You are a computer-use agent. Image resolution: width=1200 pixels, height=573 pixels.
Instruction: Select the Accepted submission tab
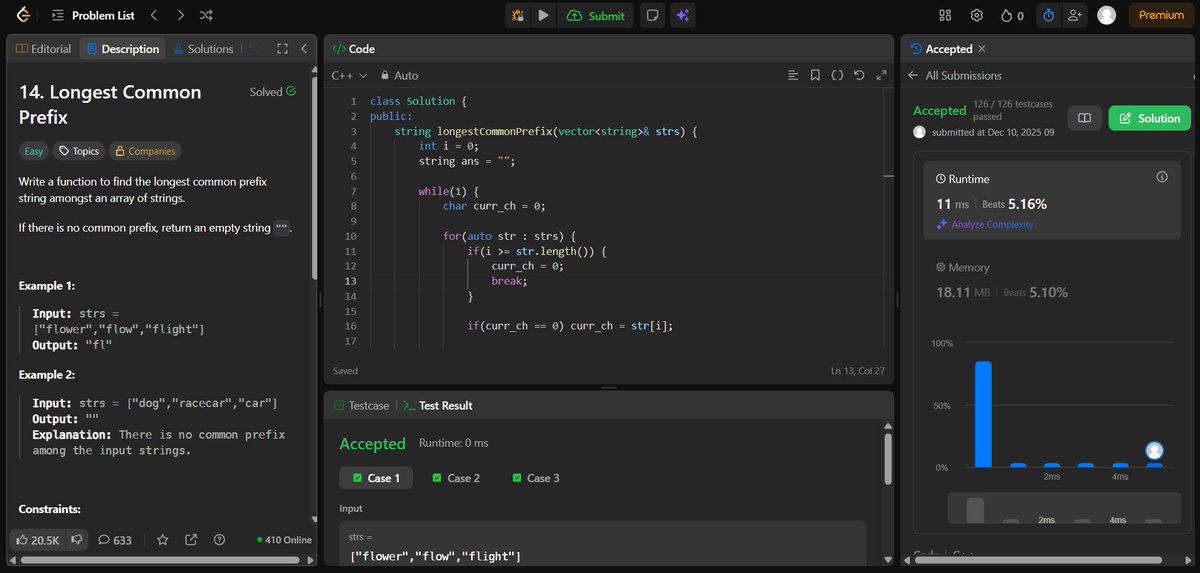[941, 48]
